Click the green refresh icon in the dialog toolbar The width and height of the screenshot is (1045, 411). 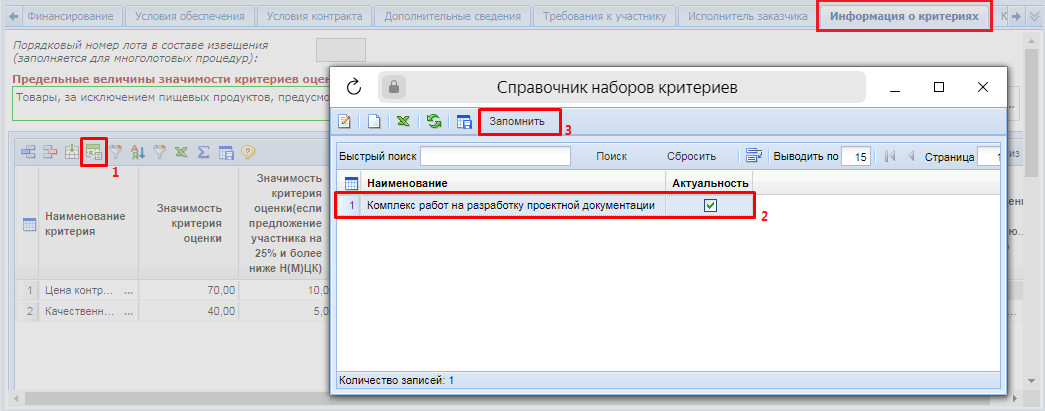click(434, 122)
